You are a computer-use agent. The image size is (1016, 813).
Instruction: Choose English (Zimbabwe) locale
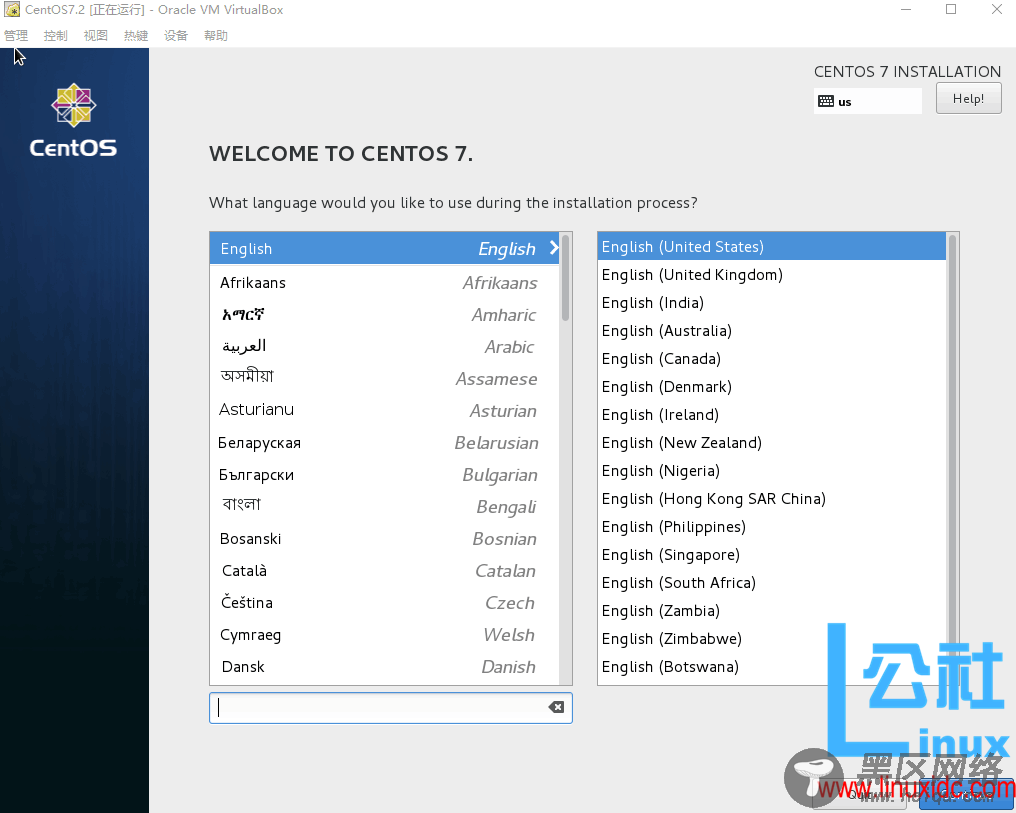(x=772, y=639)
